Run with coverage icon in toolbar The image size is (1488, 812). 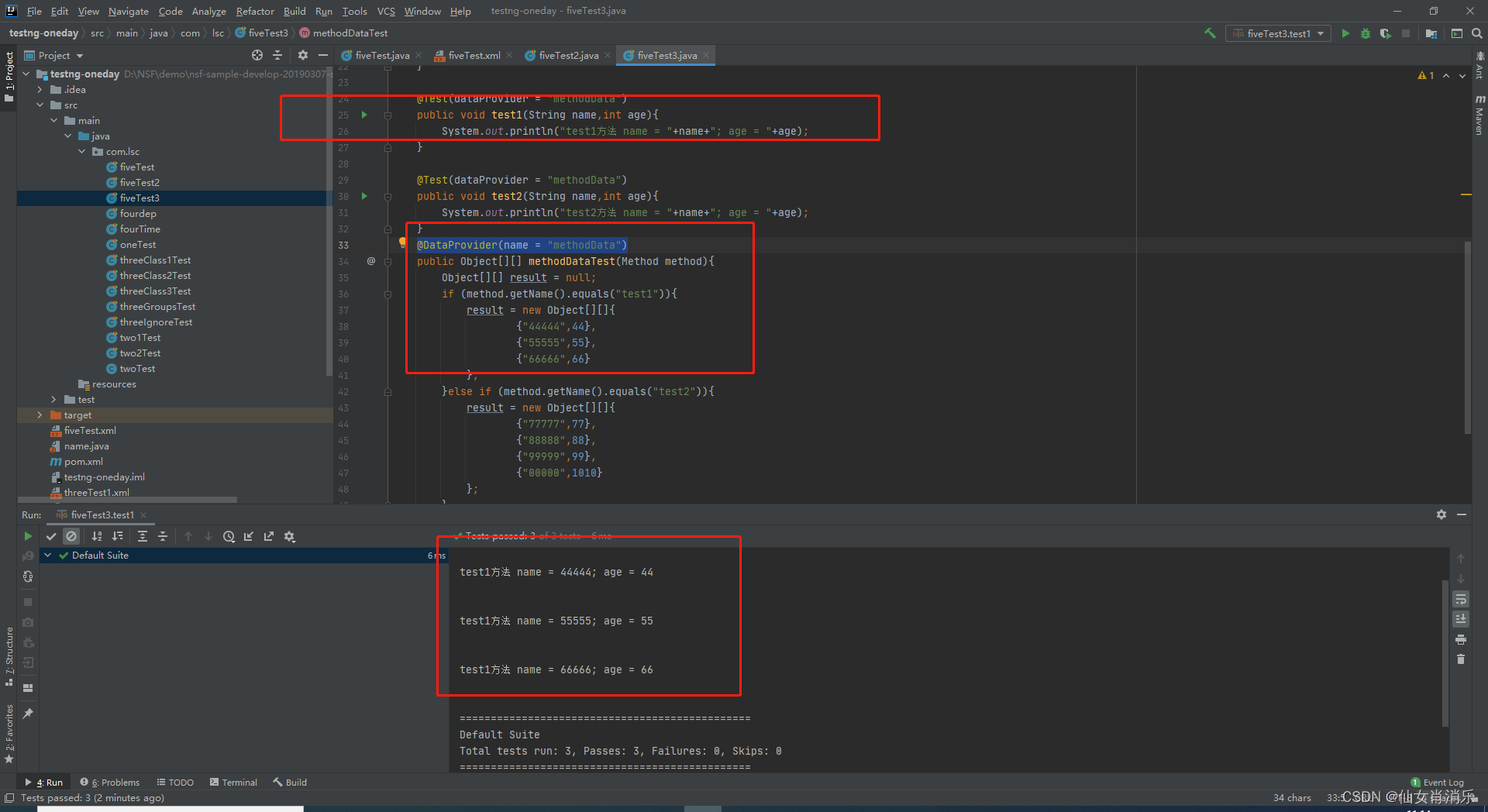(x=1385, y=33)
